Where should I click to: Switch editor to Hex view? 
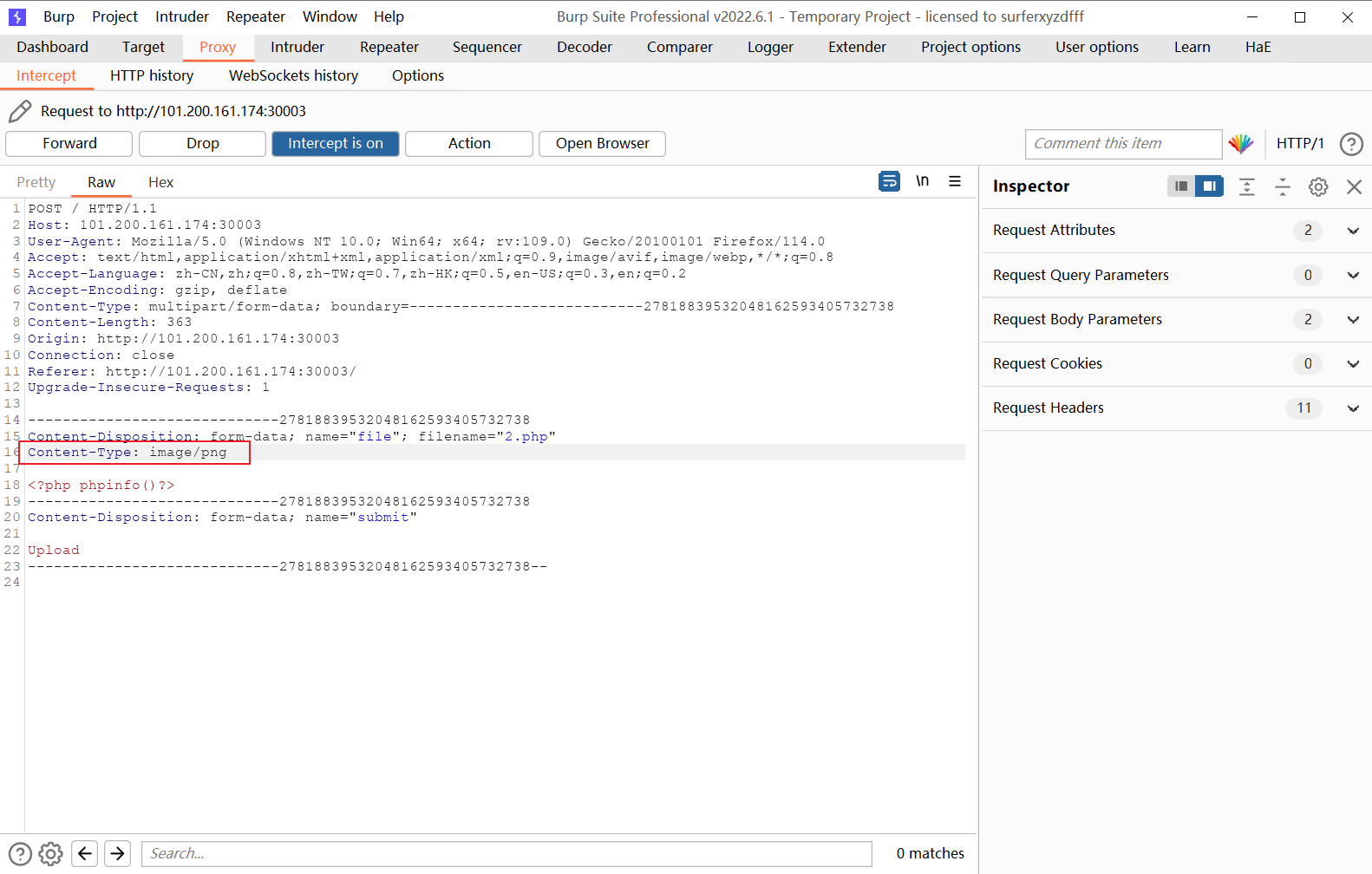(161, 182)
